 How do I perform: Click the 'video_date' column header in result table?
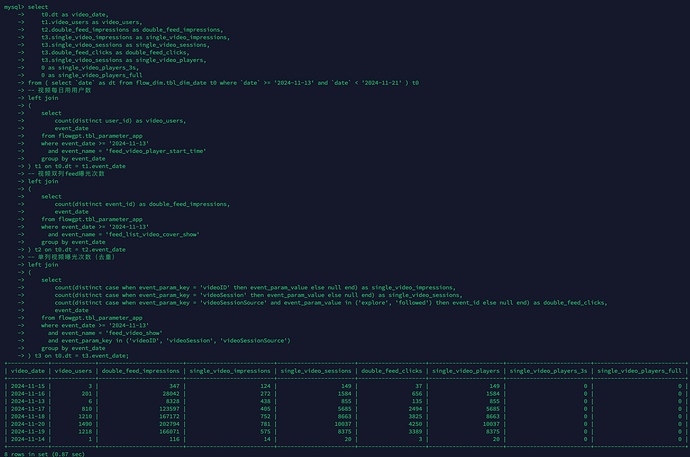tap(28, 371)
